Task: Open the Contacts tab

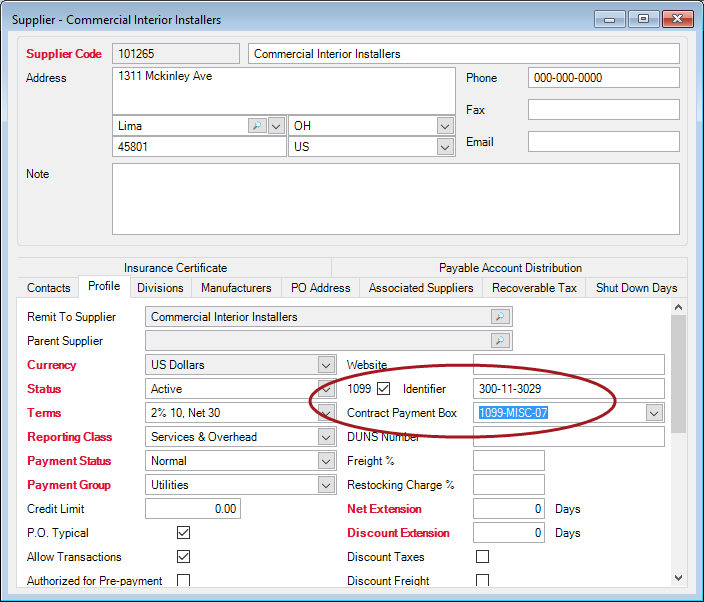Action: pyautogui.click(x=48, y=288)
